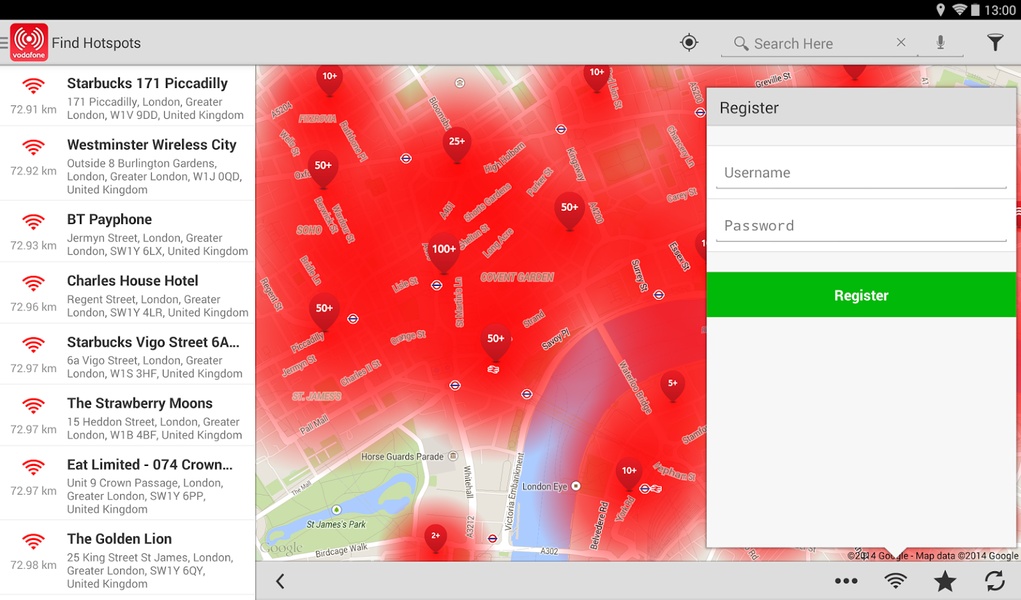This screenshot has height=600, width=1021.
Task: Submit the green Register button
Action: click(861, 295)
